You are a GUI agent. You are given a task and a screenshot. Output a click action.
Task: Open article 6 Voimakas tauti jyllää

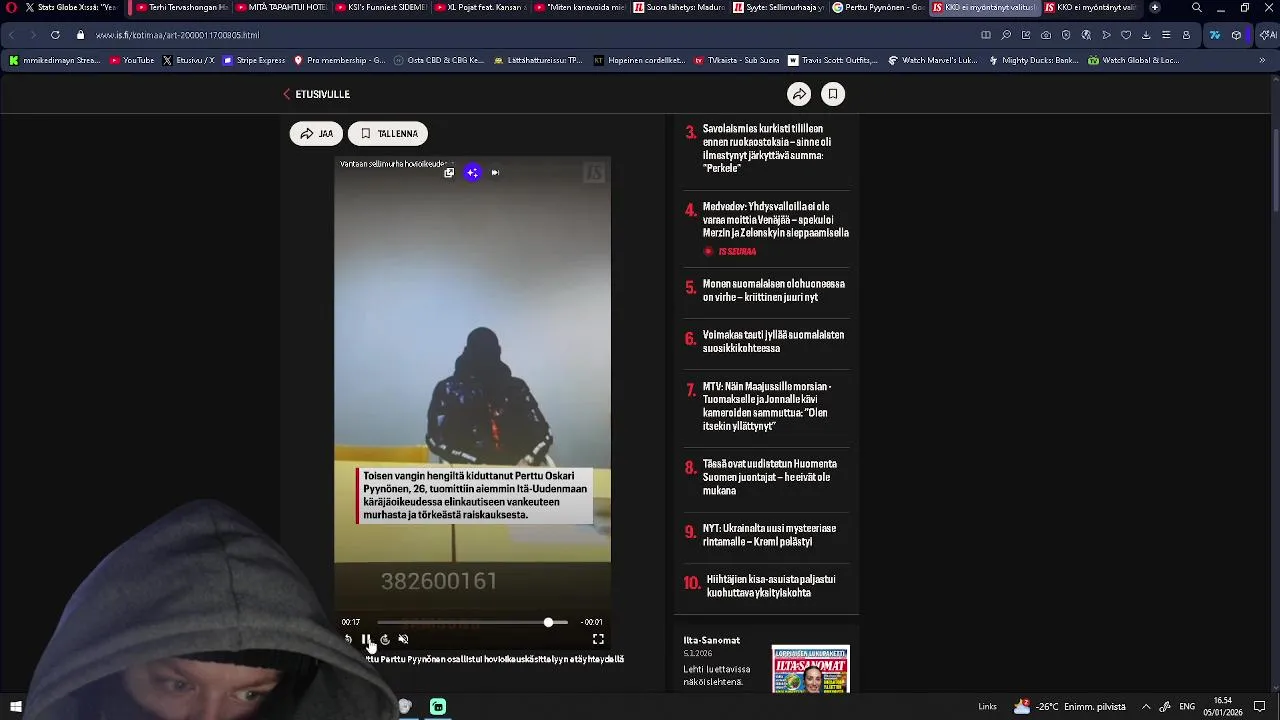coord(766,342)
